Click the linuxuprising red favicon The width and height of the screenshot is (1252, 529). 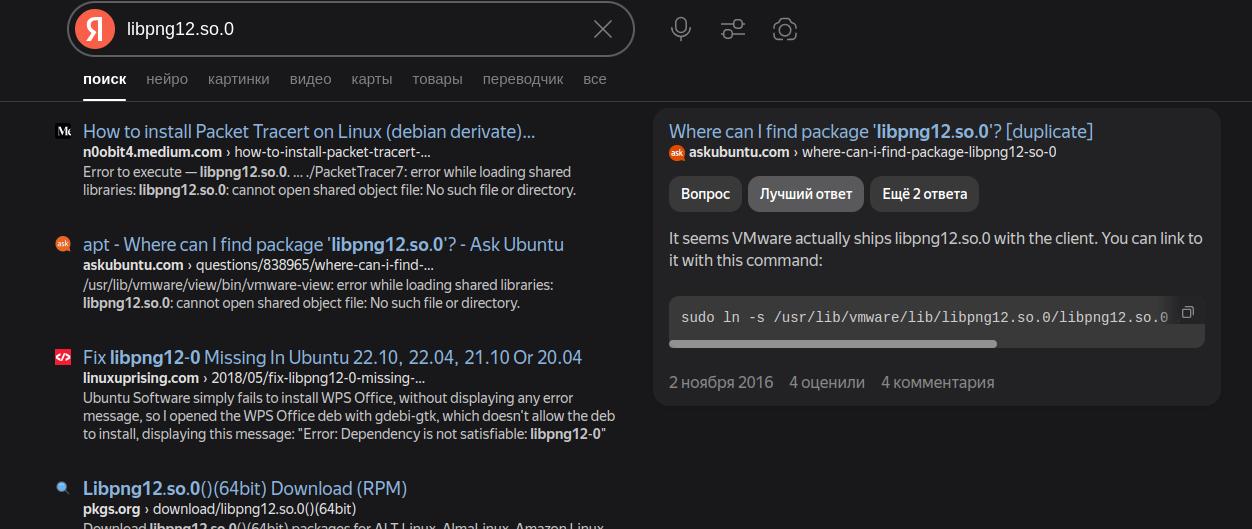point(63,357)
